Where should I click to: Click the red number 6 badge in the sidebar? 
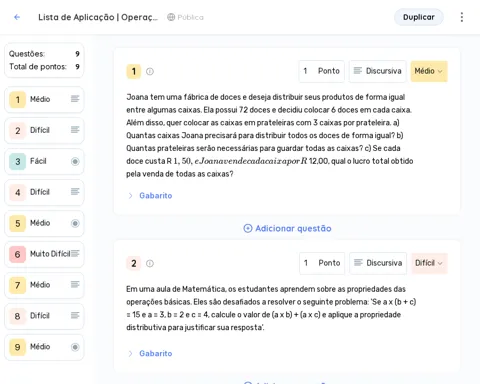point(18,254)
